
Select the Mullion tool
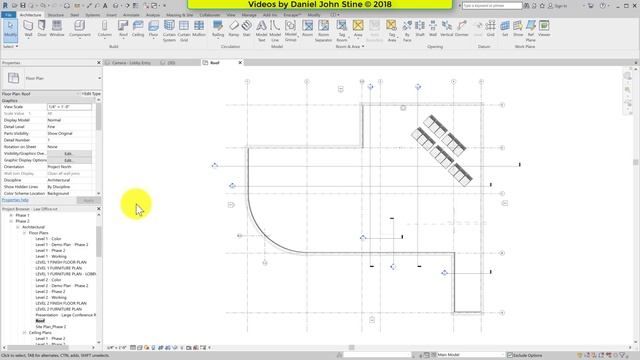coord(199,29)
